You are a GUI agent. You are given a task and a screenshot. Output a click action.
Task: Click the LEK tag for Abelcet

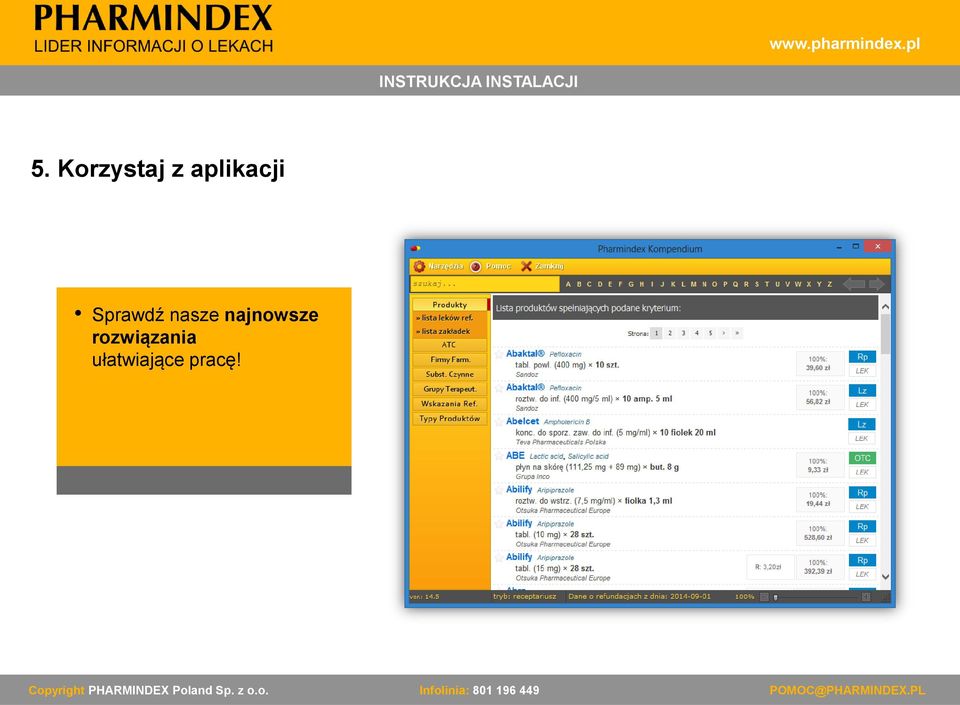point(862,438)
